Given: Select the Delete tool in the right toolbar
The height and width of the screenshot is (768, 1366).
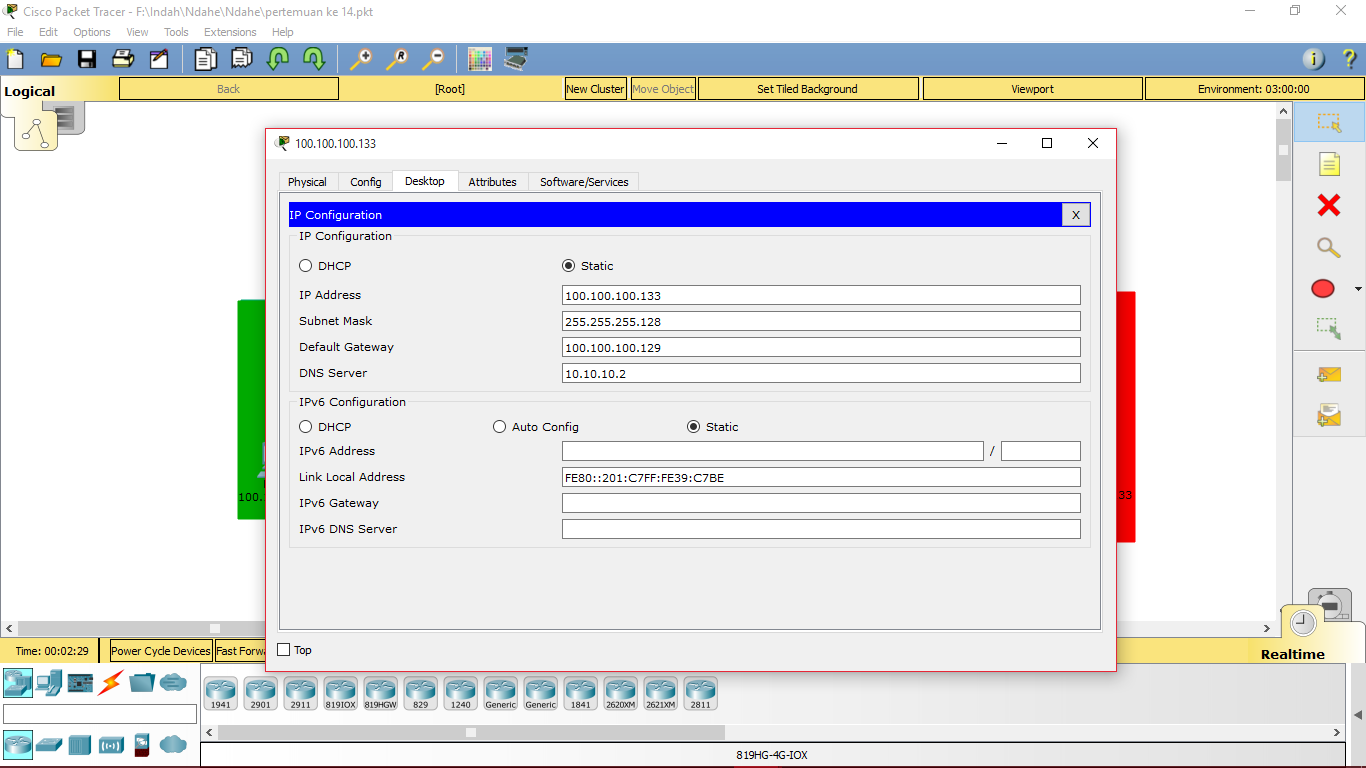Looking at the screenshot, I should [1329, 205].
